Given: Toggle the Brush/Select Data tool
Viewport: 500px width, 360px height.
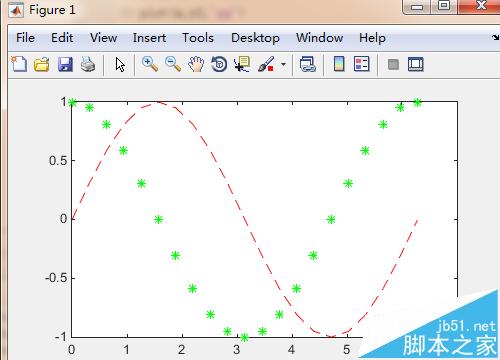Looking at the screenshot, I should [266, 64].
